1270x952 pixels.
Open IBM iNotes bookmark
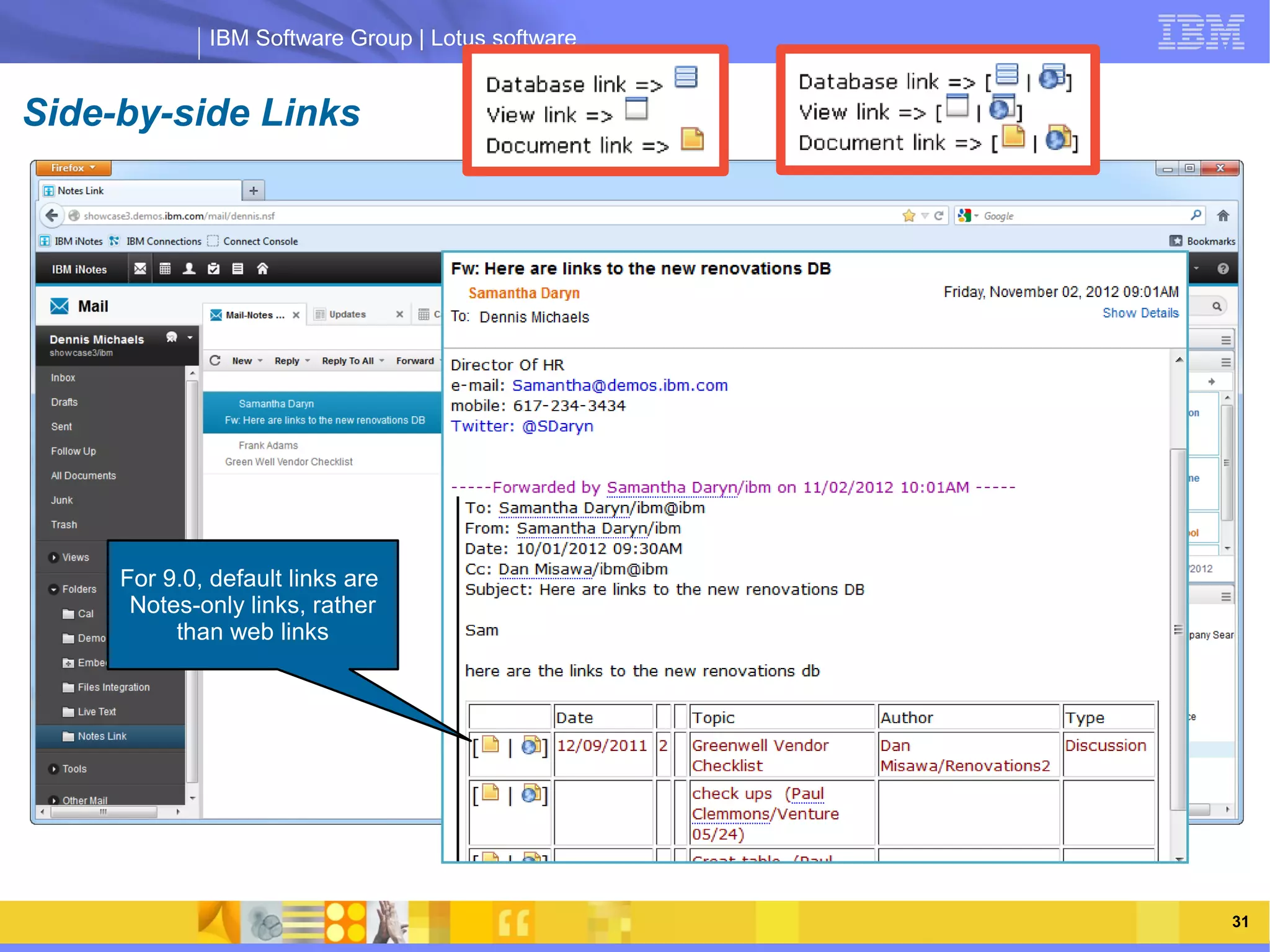[x=71, y=241]
